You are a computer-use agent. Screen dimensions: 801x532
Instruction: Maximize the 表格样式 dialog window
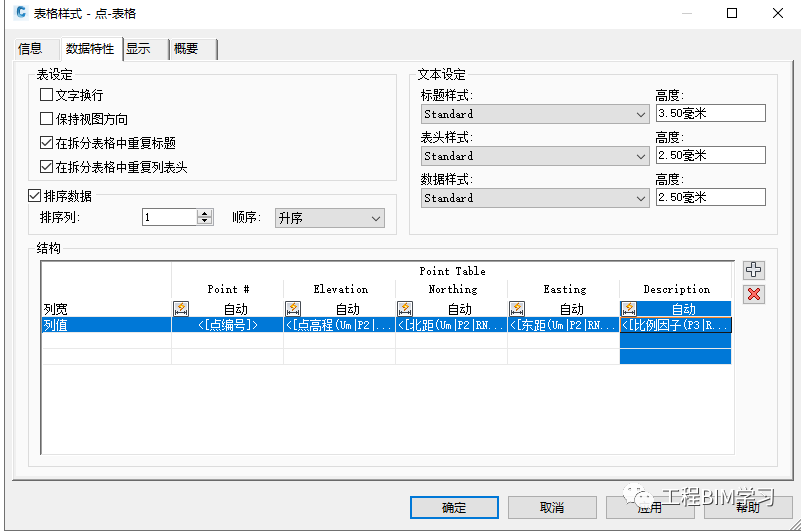(x=732, y=13)
